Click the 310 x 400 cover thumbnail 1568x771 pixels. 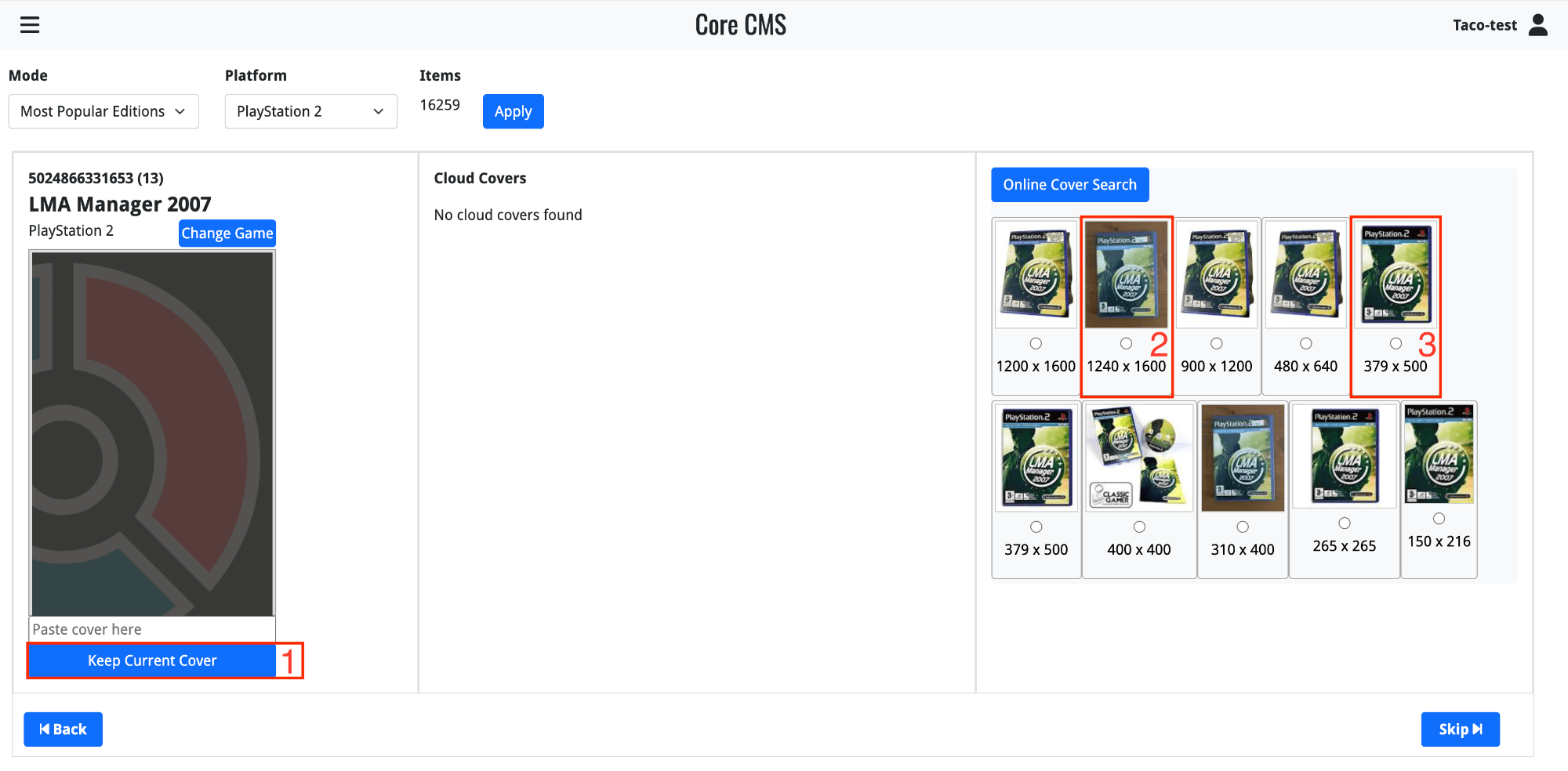(x=1243, y=458)
